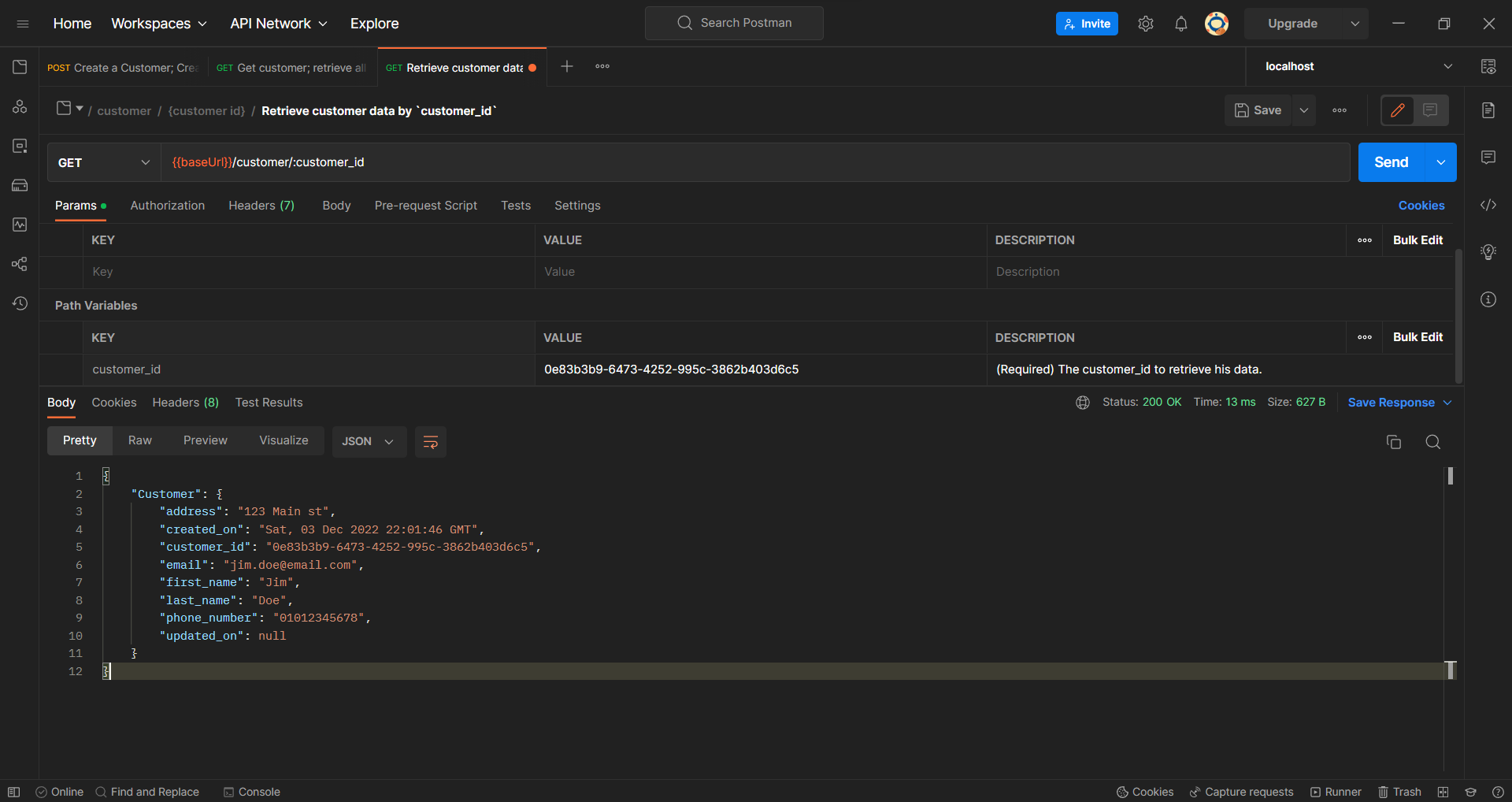
Task: Open the Mock Servers sidebar icon
Action: tap(20, 185)
